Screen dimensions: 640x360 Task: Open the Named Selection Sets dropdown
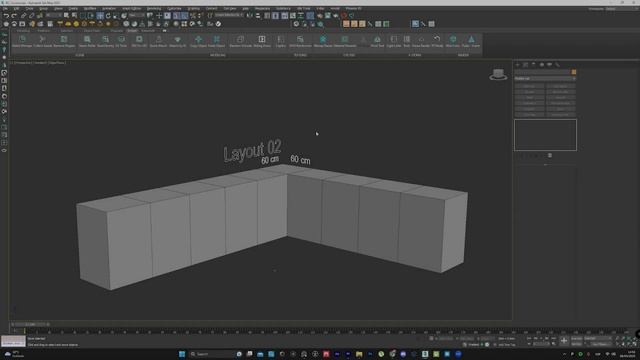coord(229,16)
